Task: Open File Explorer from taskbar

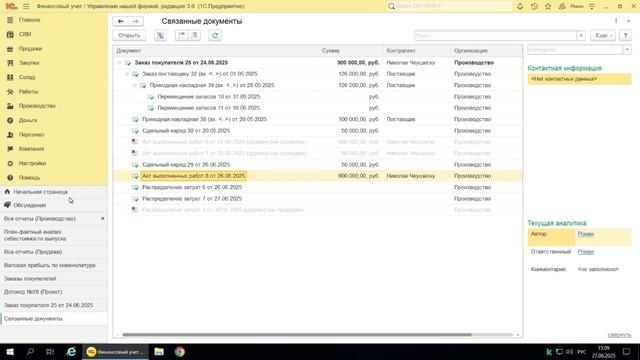Action: (x=159, y=351)
